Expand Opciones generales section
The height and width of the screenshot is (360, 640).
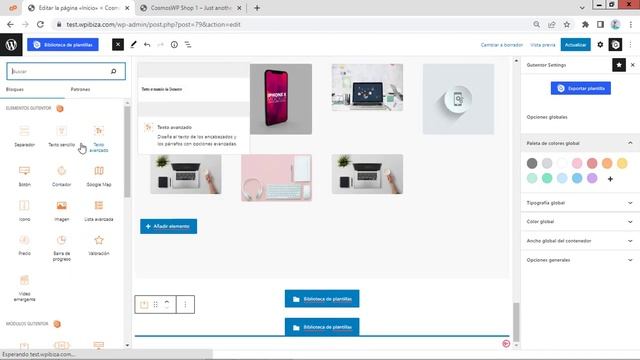[579, 260]
